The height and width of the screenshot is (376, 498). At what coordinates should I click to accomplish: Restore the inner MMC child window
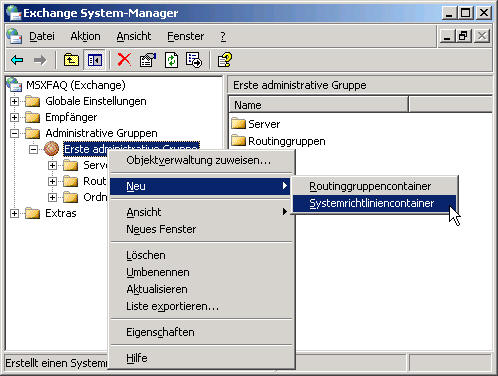pos(464,36)
